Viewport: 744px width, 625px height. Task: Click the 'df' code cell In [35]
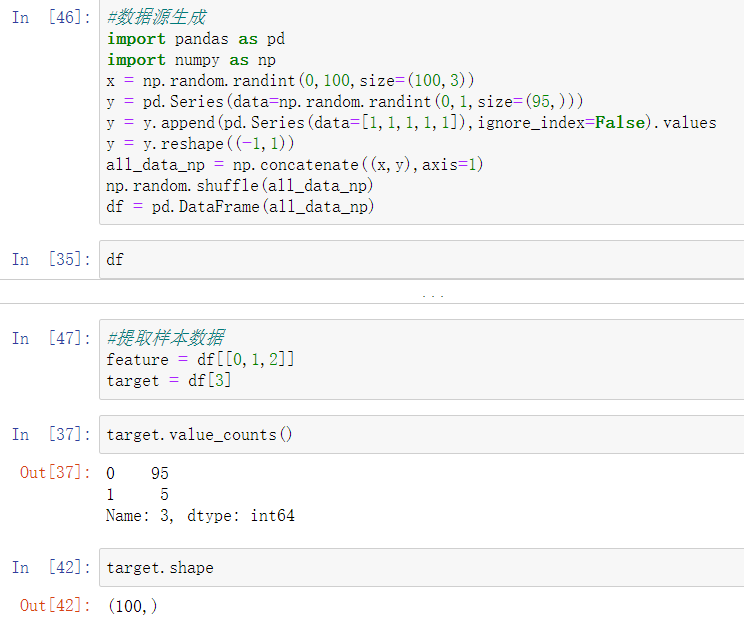tap(421, 259)
